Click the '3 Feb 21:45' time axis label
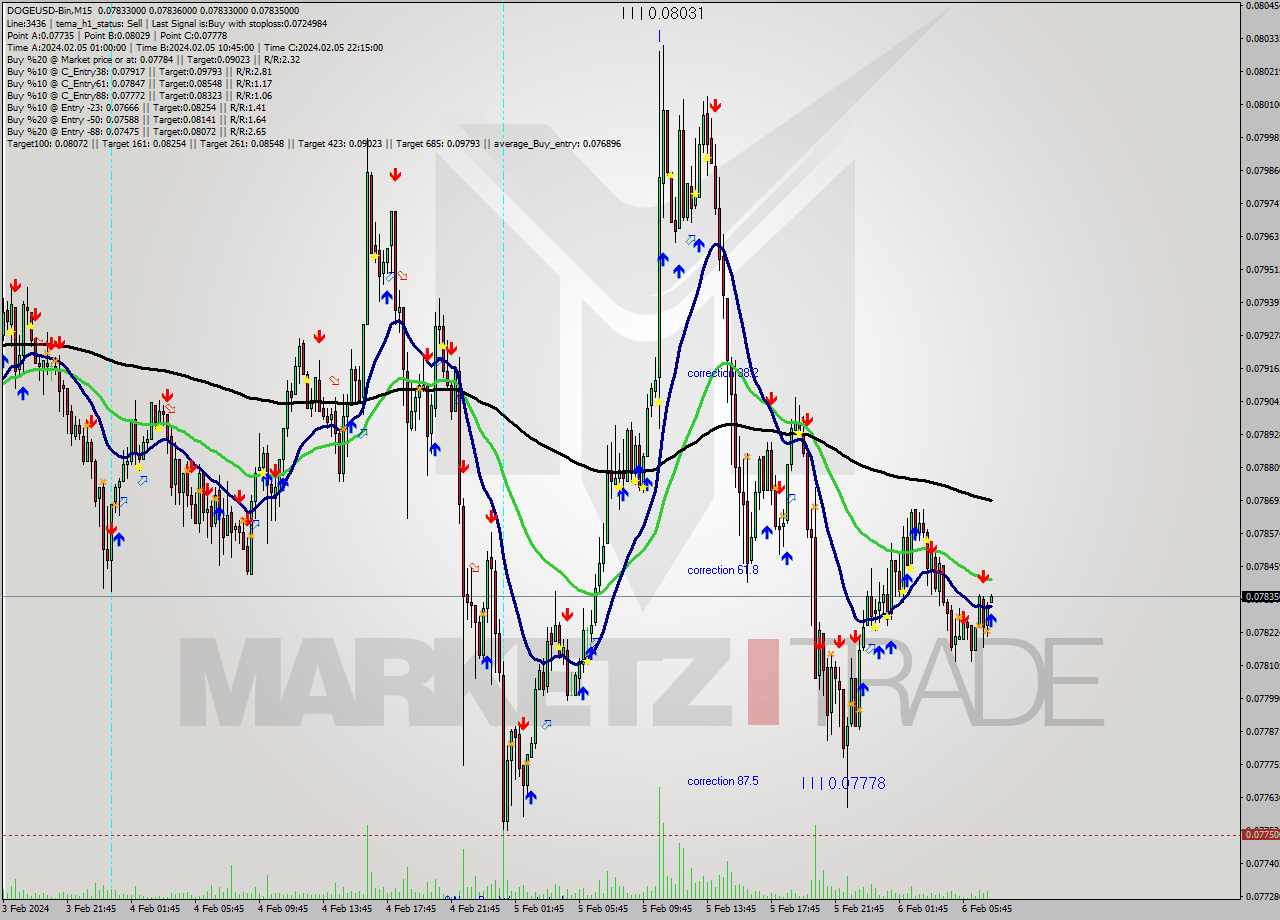The image size is (1280, 920). (x=91, y=909)
